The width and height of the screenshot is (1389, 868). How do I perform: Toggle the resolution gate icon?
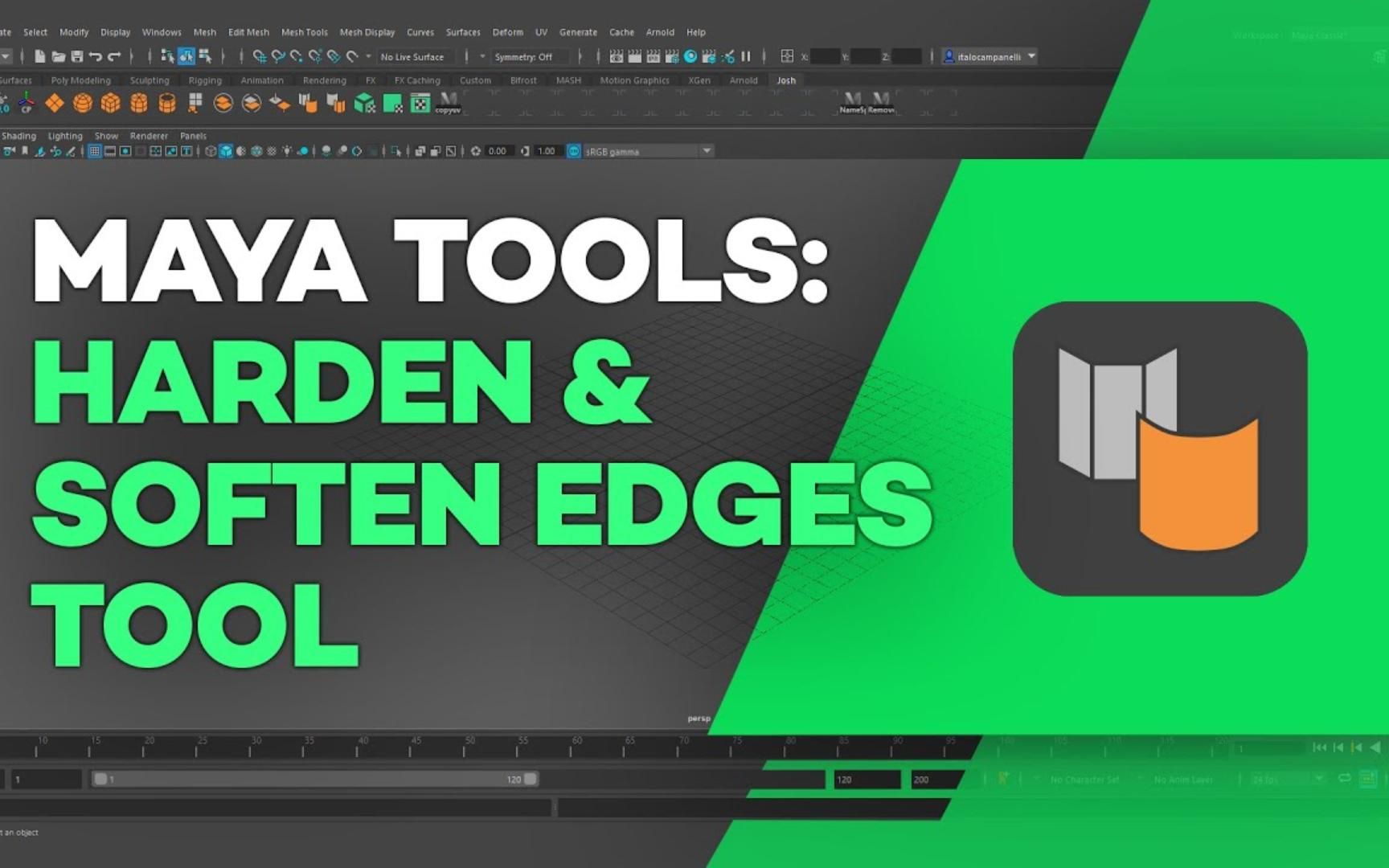point(125,151)
